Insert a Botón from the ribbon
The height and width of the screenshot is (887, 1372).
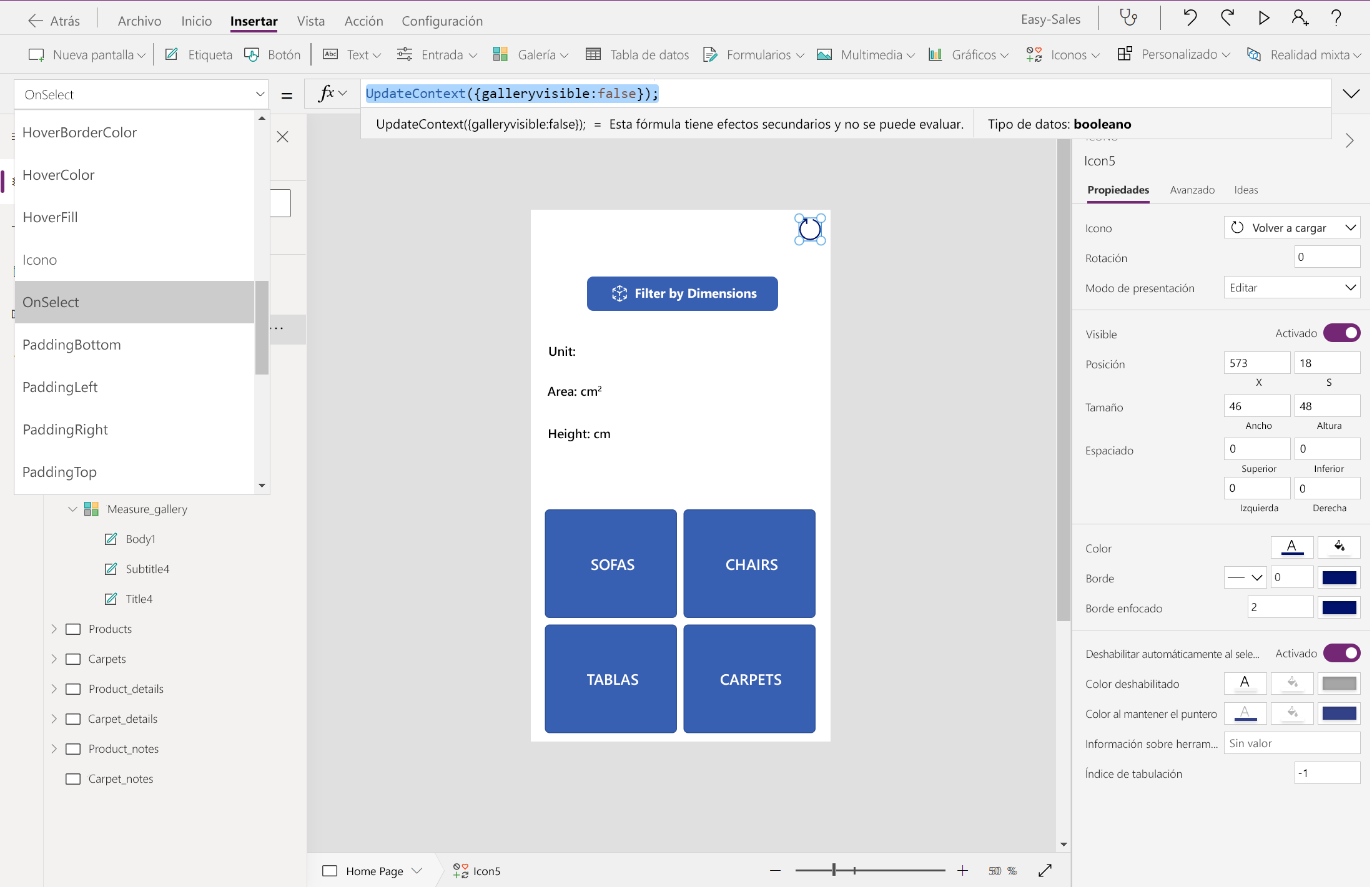tap(273, 54)
